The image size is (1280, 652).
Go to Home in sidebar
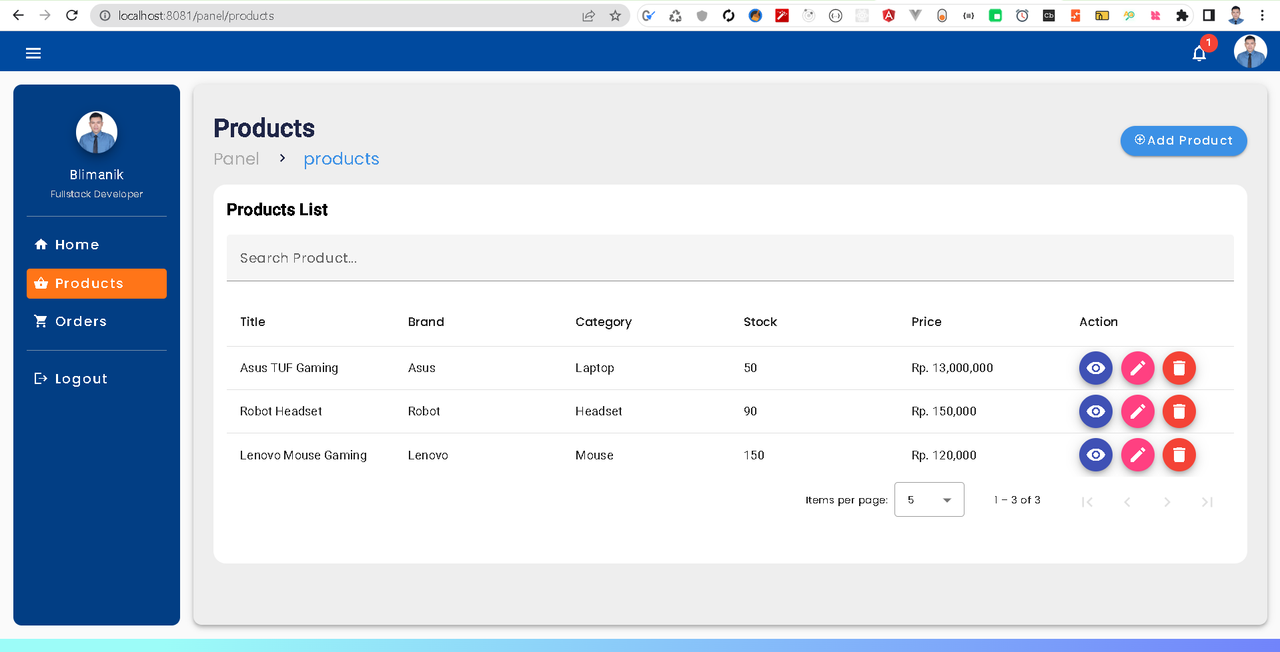[96, 245]
